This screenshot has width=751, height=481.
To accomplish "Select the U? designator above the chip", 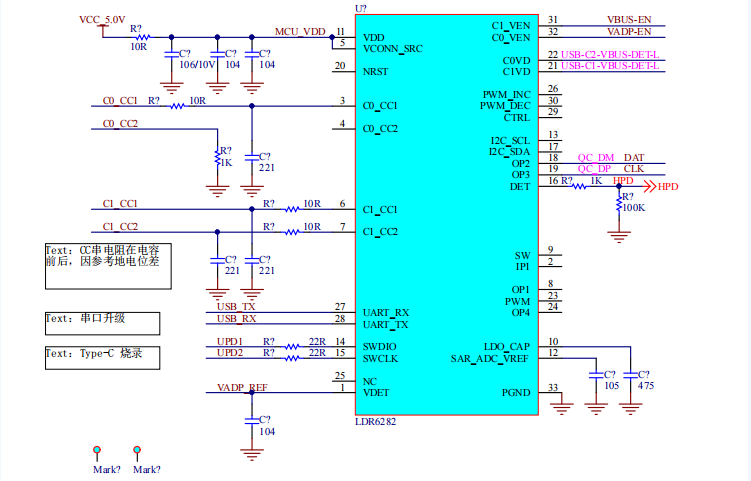I will [361, 9].
